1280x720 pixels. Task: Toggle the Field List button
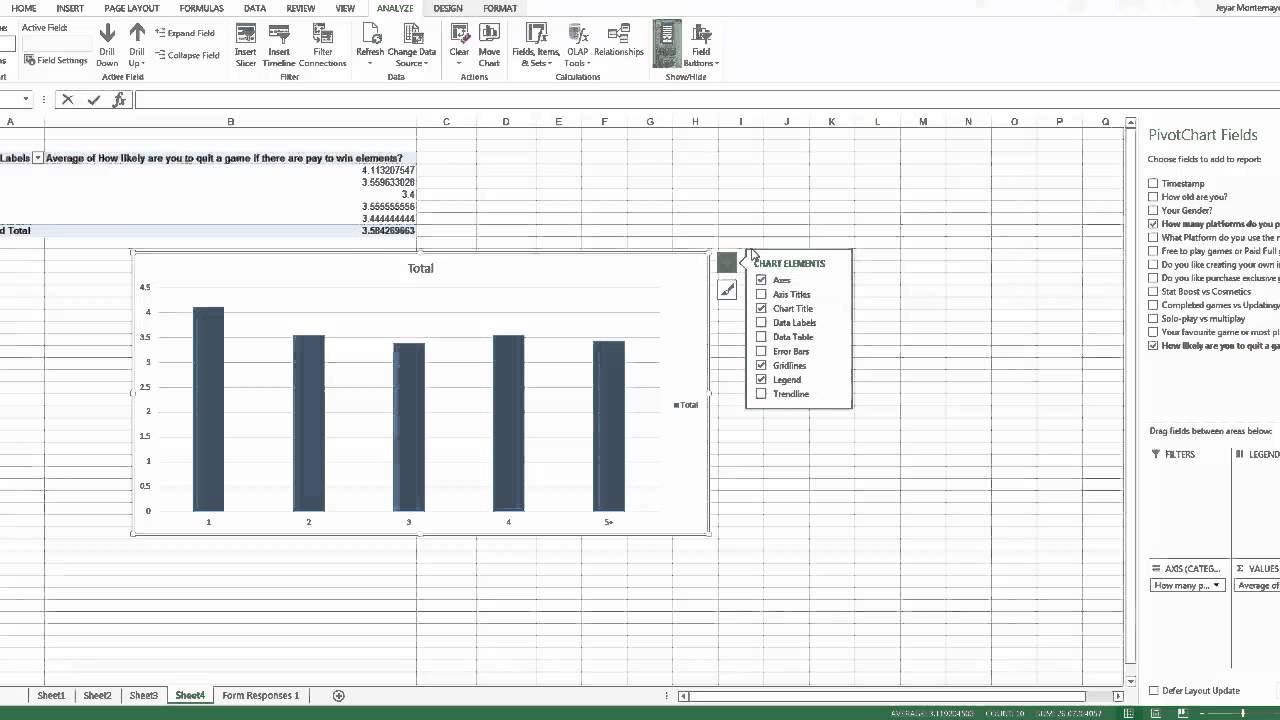667,44
